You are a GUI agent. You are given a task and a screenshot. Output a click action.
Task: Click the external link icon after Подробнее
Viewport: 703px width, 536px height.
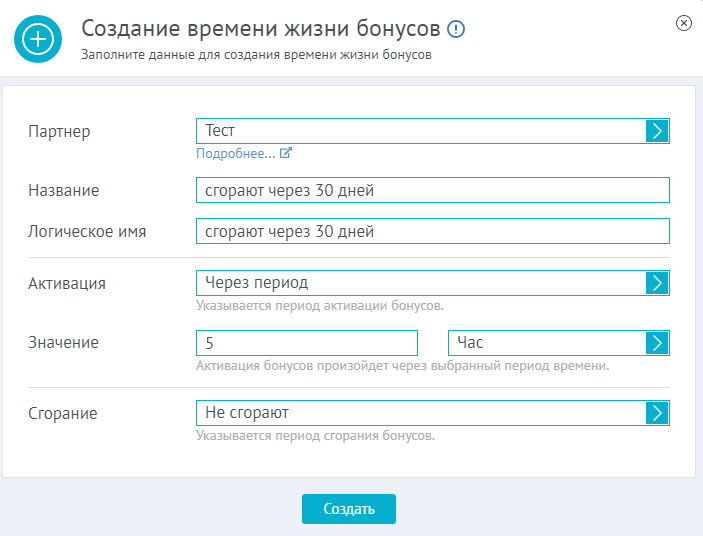[286, 153]
